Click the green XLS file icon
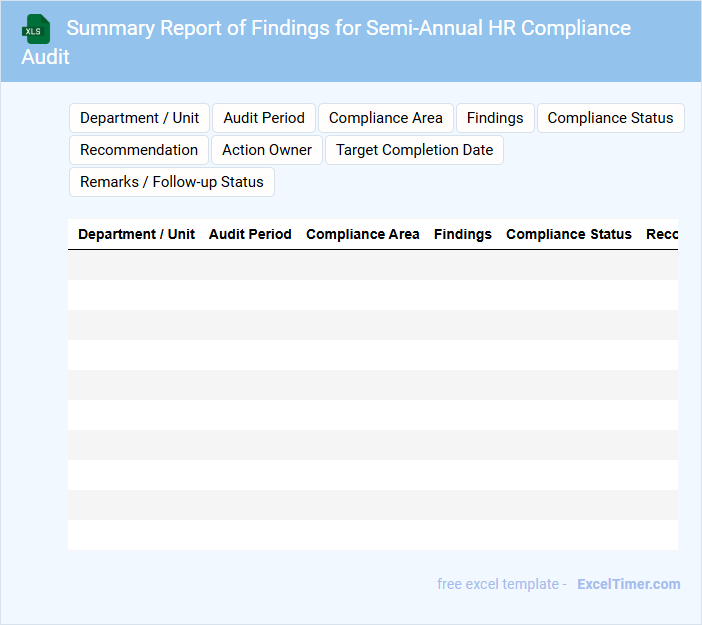 click(x=37, y=29)
